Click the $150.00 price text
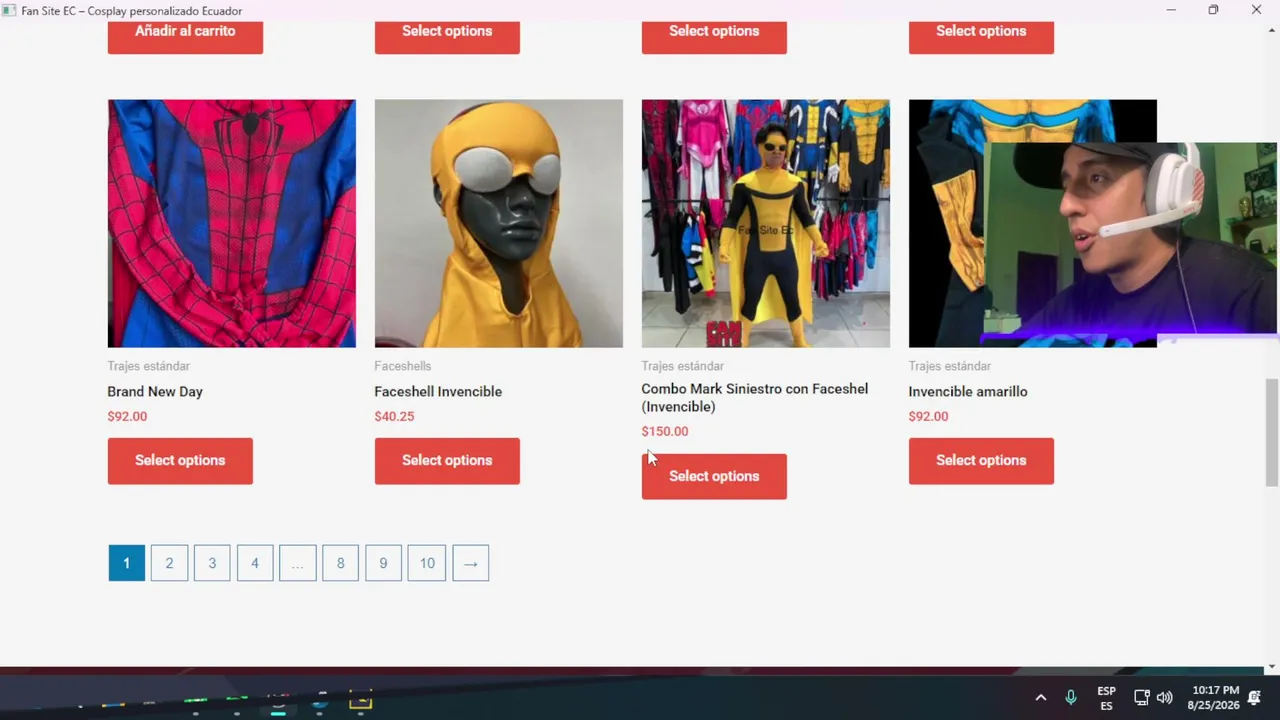The width and height of the screenshot is (1280, 720). (x=665, y=432)
